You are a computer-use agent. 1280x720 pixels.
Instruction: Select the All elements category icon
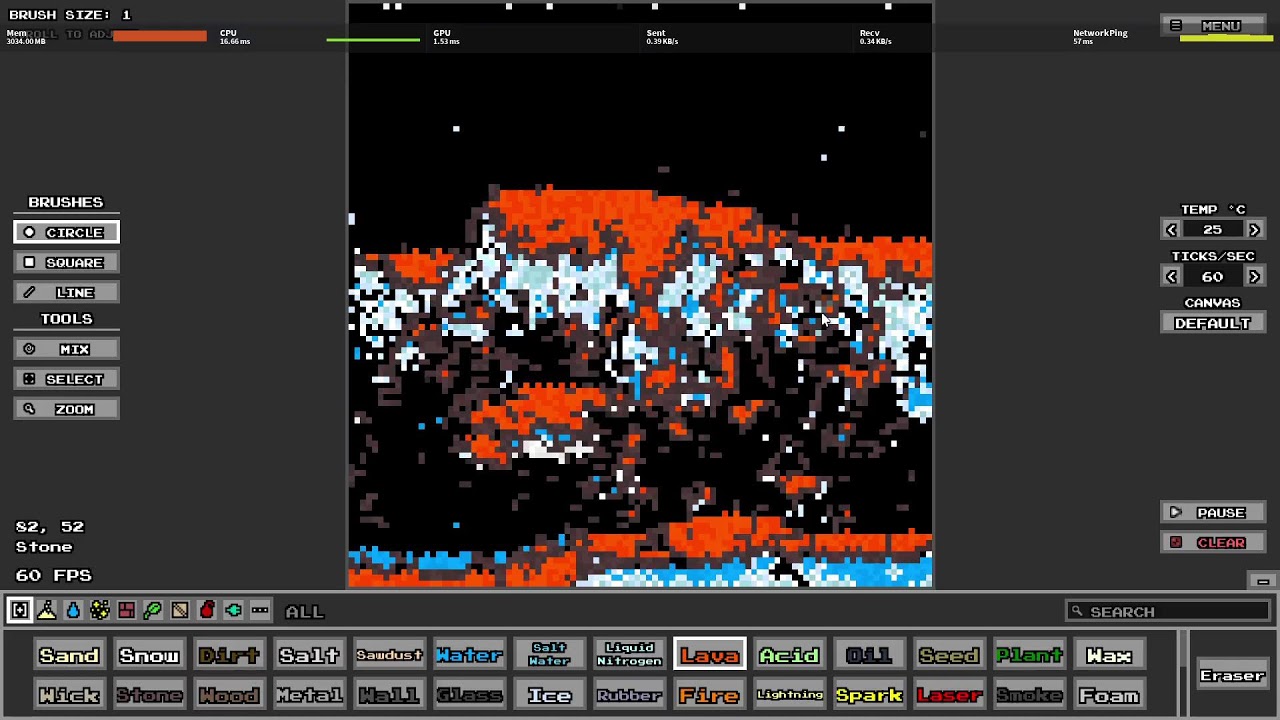[x=20, y=610]
